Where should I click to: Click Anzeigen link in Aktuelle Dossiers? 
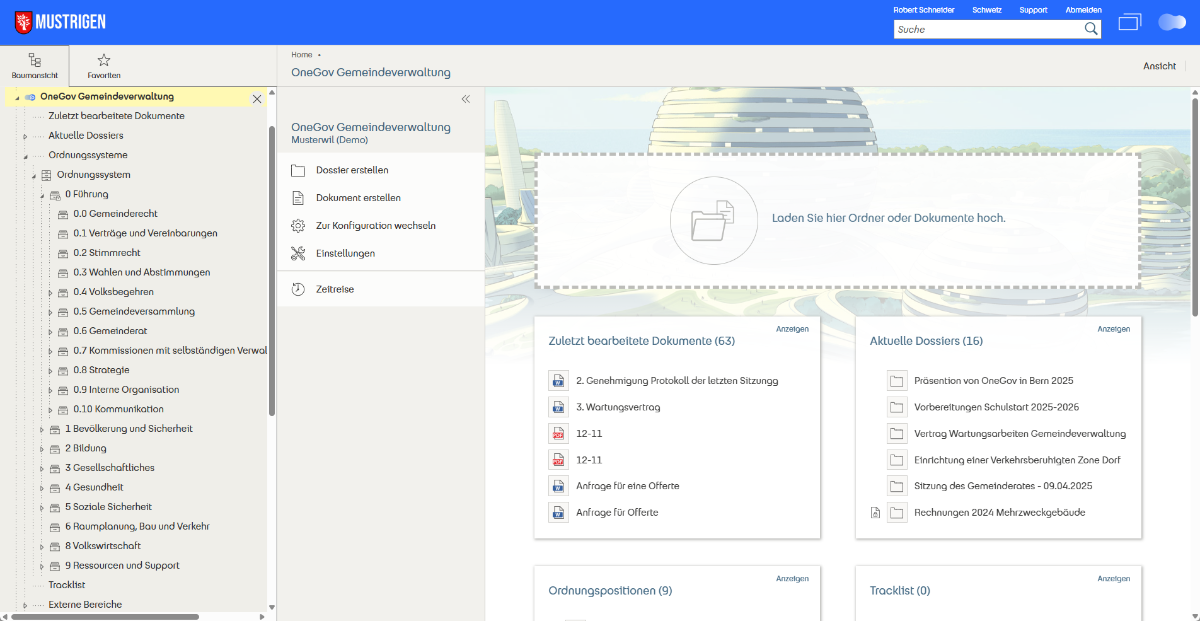coord(1113,329)
